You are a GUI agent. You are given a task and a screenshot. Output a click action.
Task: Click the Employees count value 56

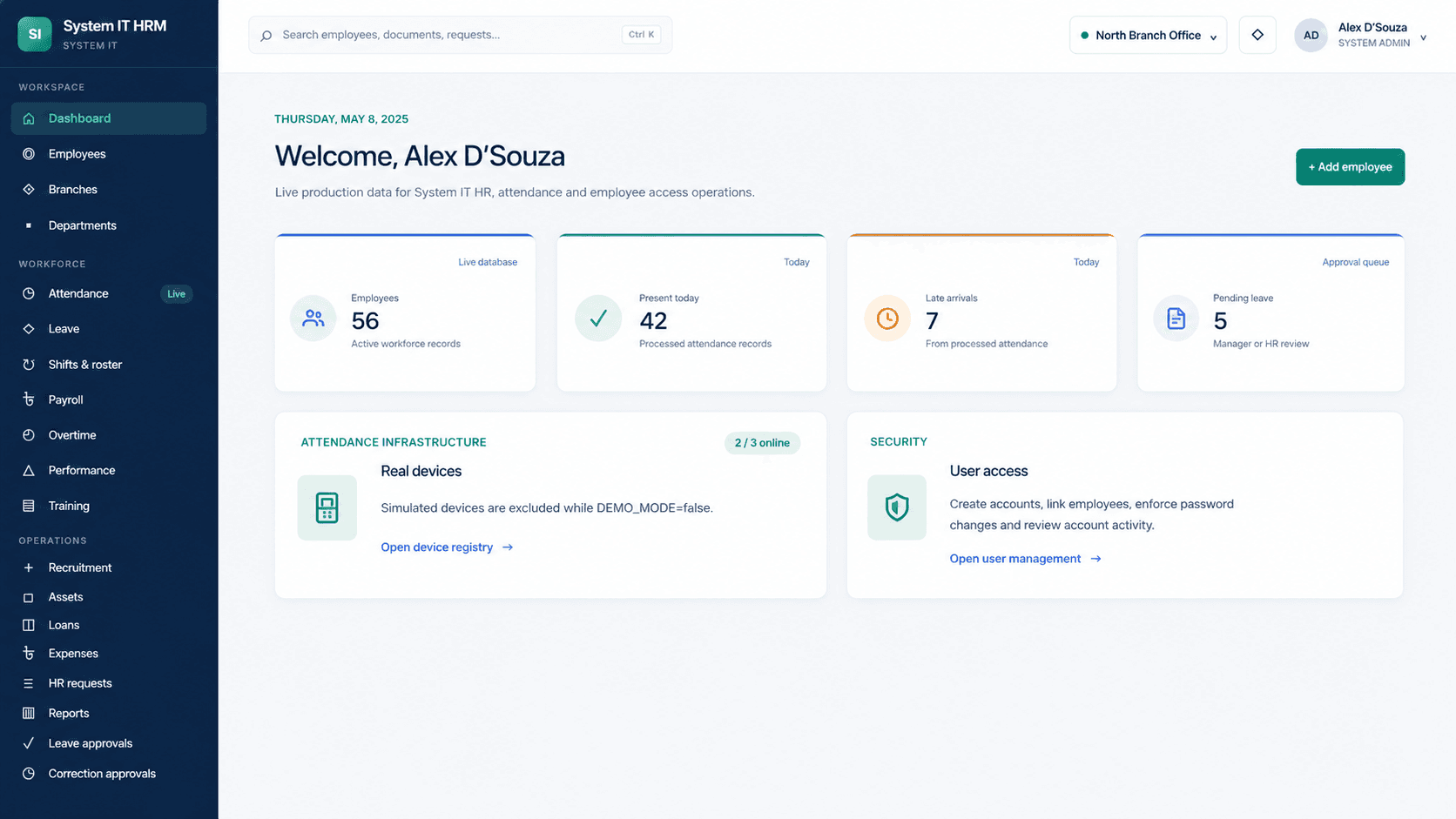(365, 321)
